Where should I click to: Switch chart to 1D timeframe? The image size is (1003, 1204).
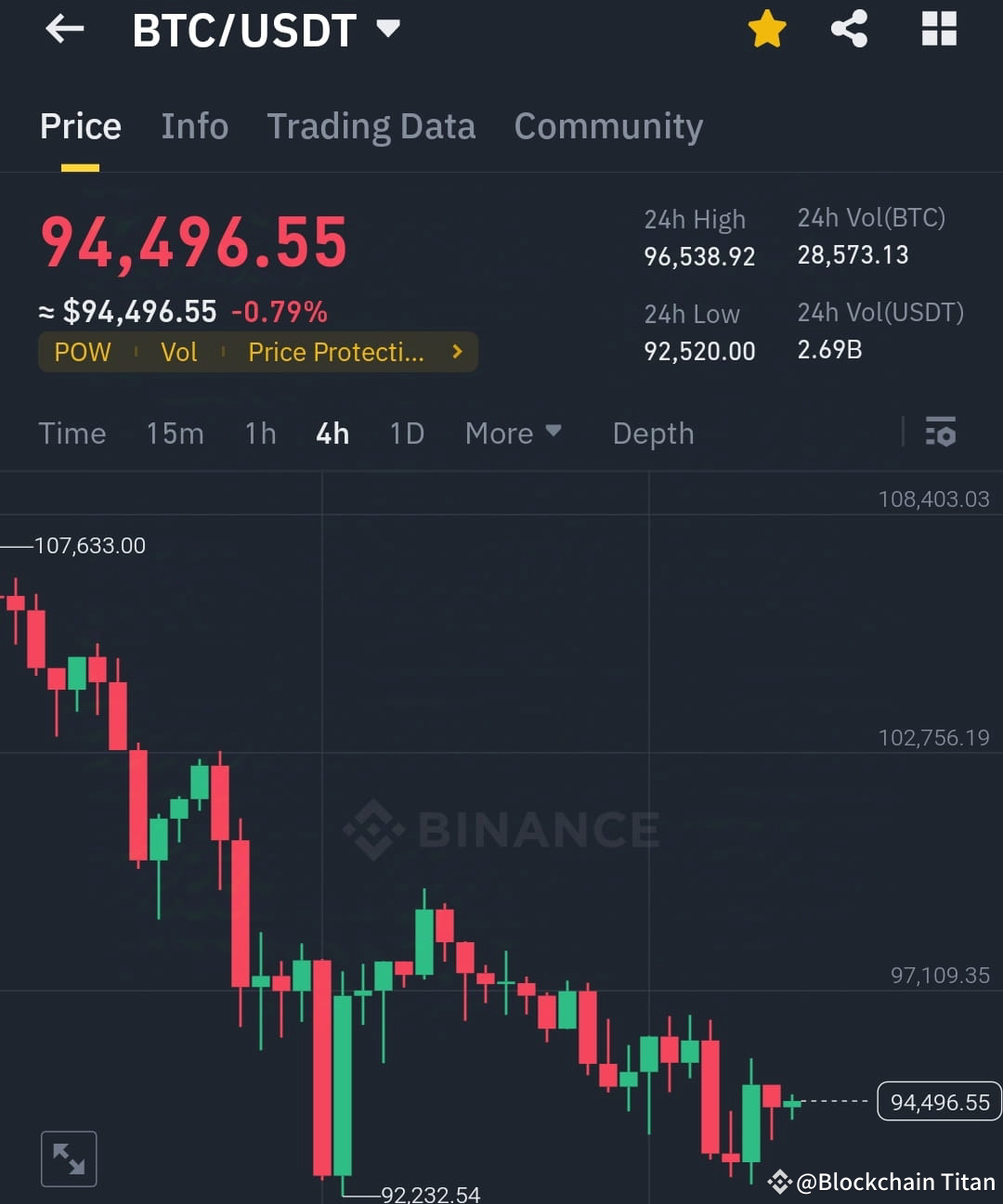(x=406, y=433)
